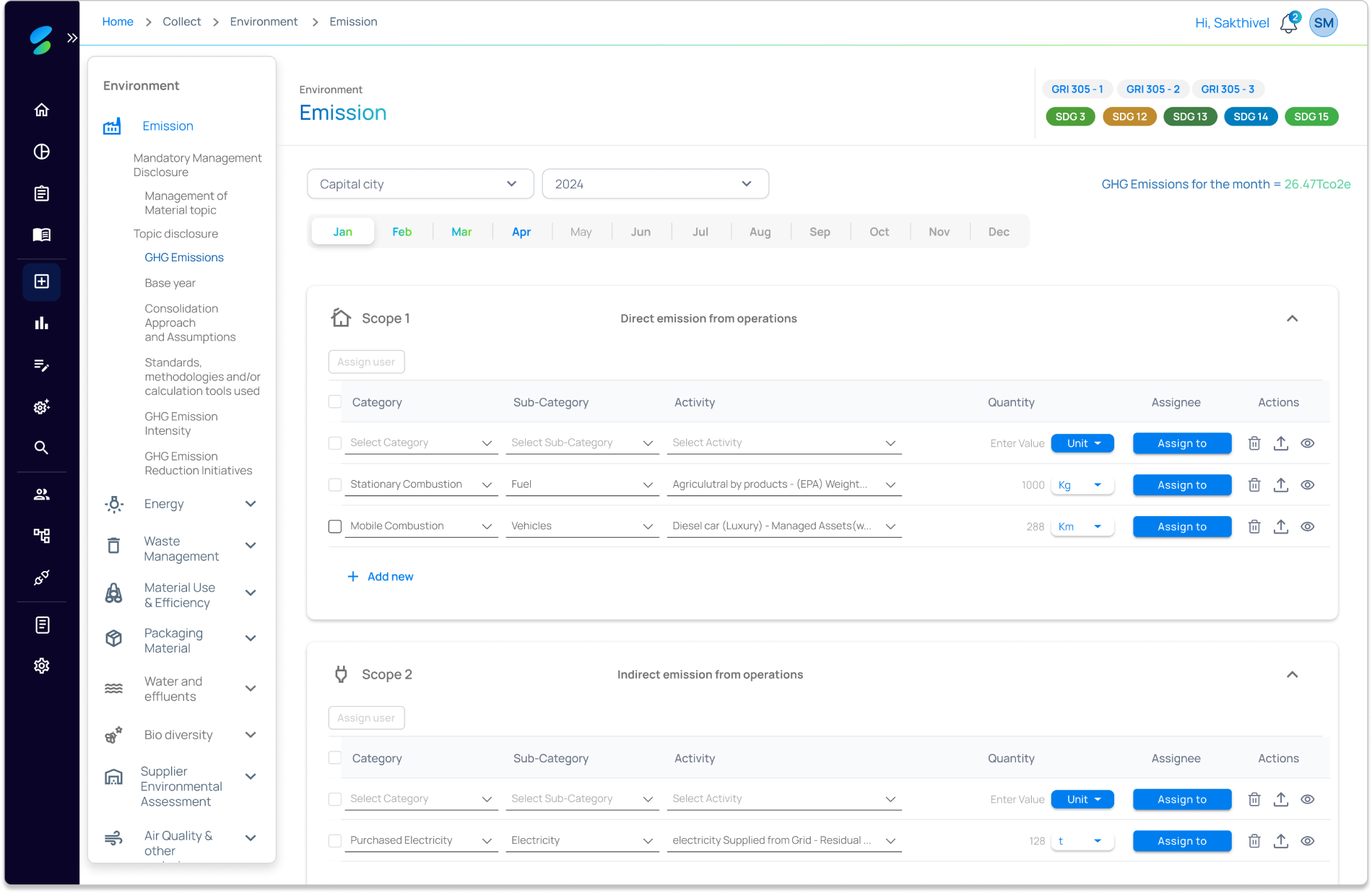
Task: Expand the sidebar with double-arrow icon
Action: 72,38
